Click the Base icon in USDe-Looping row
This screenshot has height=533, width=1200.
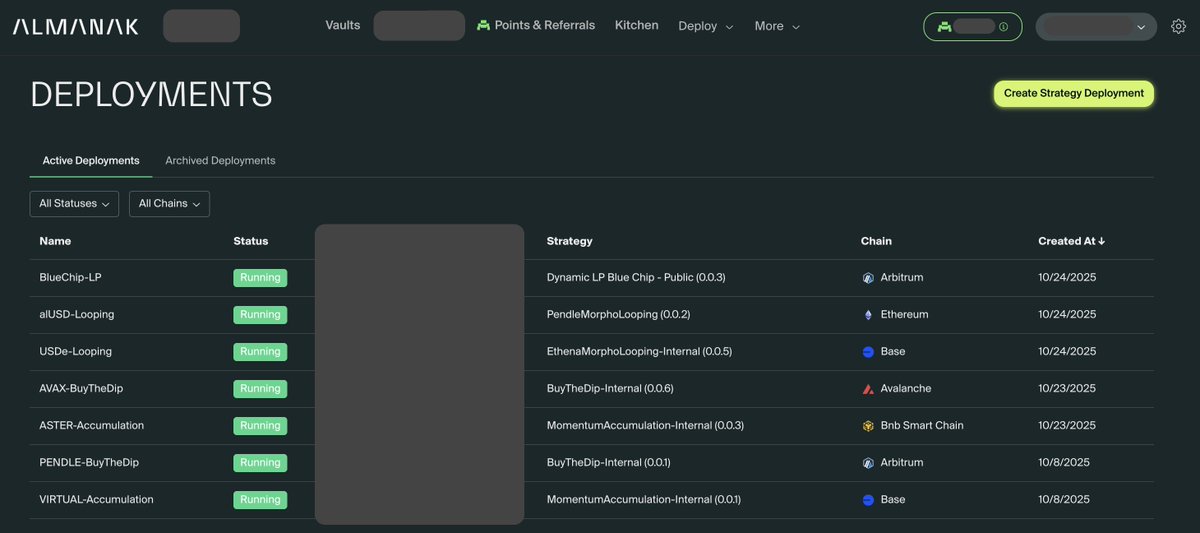868,352
